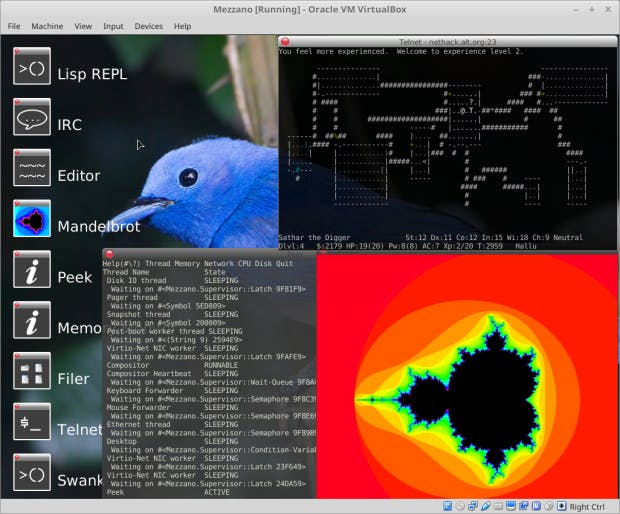This screenshot has width=620, height=514.
Task: Start the Editor launcher icon
Action: point(32,168)
